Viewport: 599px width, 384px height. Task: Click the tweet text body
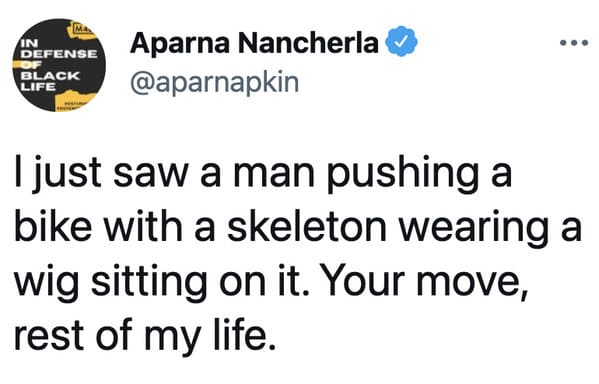(x=298, y=252)
